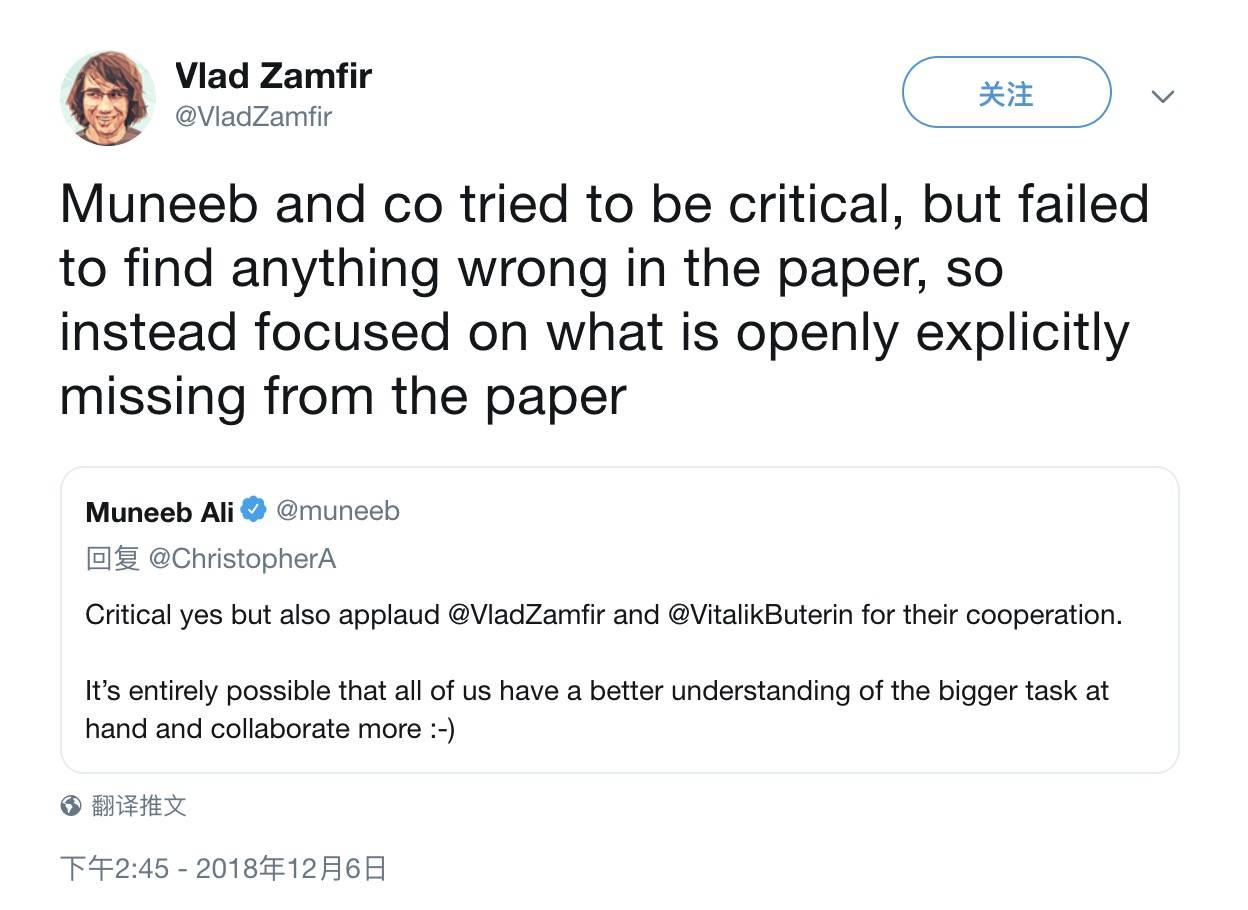This screenshot has height=910, width=1248.
Task: Click the @VladZamfir mention in the quoted tweet
Action: point(527,614)
